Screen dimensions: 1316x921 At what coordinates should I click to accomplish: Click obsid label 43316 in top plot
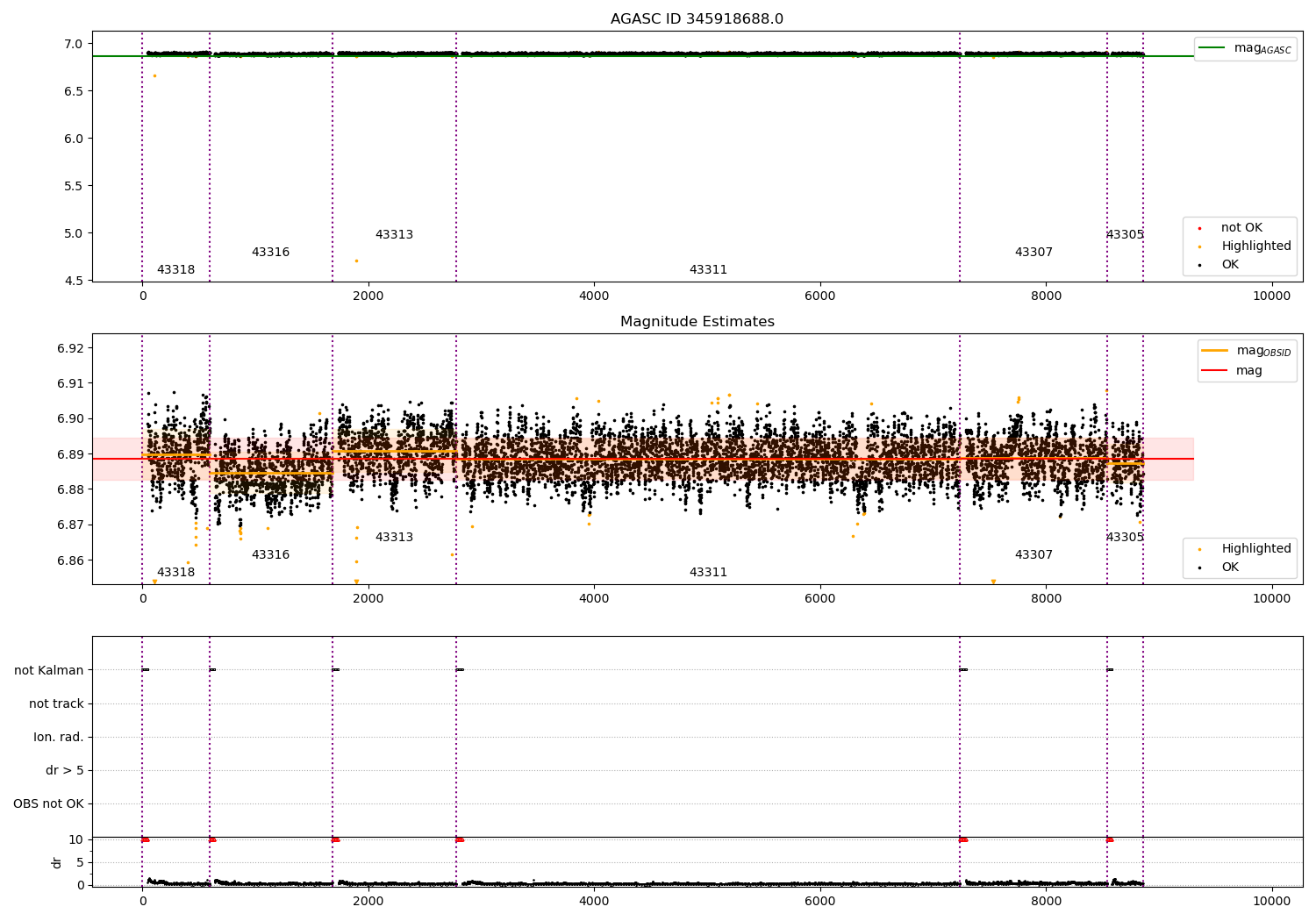click(x=270, y=253)
